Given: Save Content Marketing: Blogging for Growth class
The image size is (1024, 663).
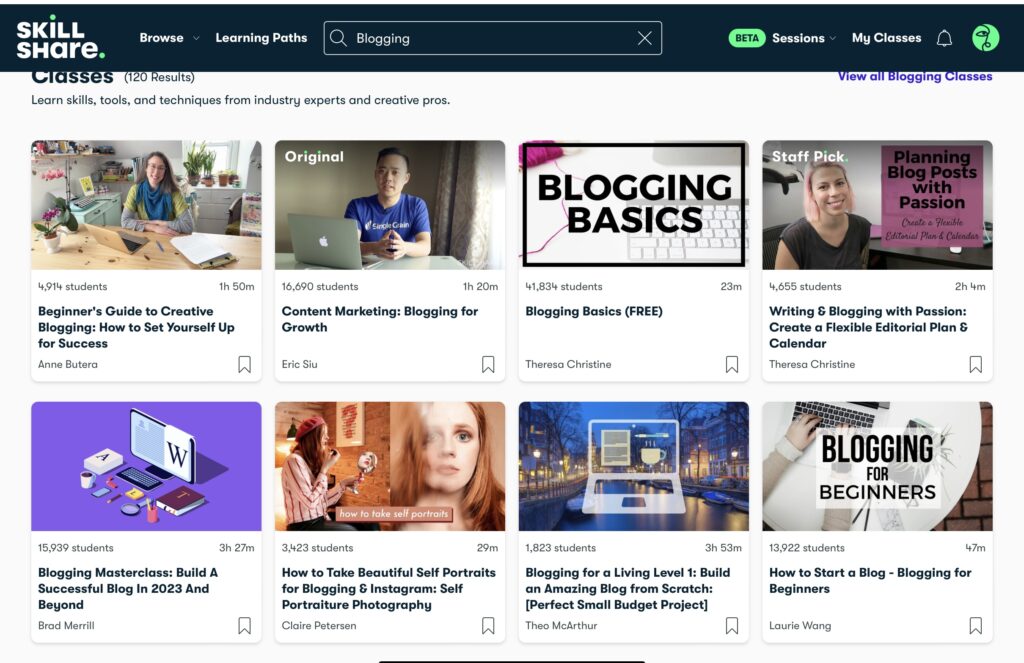Looking at the screenshot, I should 488,365.
